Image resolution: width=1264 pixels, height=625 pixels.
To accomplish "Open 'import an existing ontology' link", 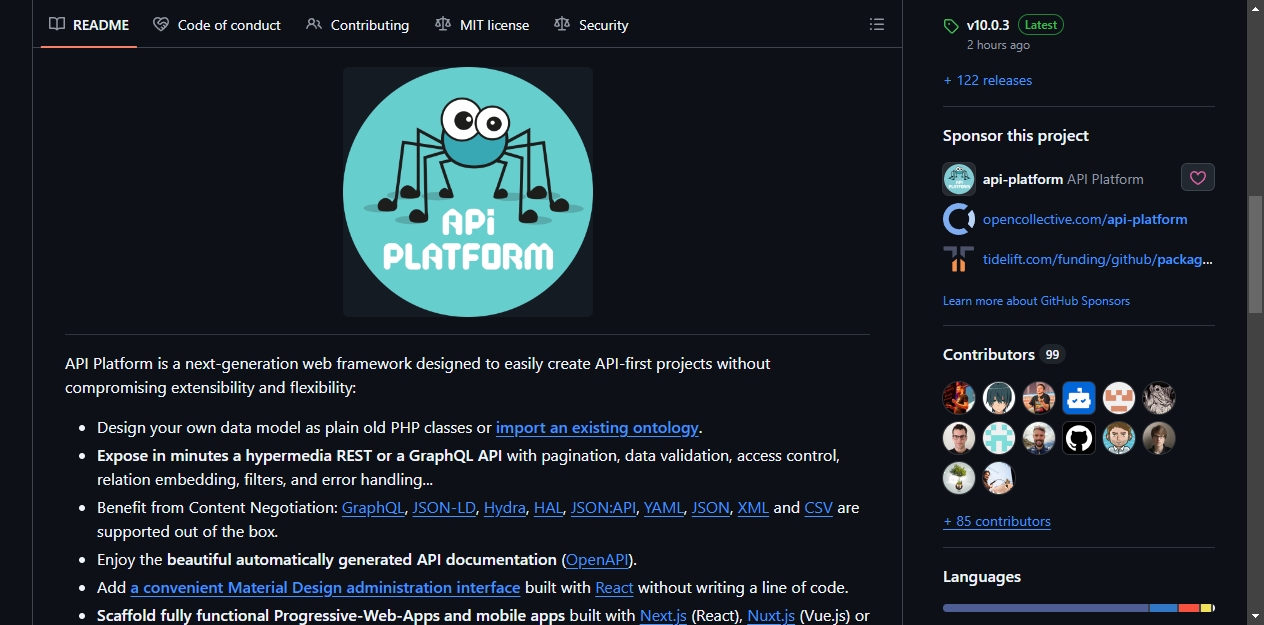I will click(597, 427).
